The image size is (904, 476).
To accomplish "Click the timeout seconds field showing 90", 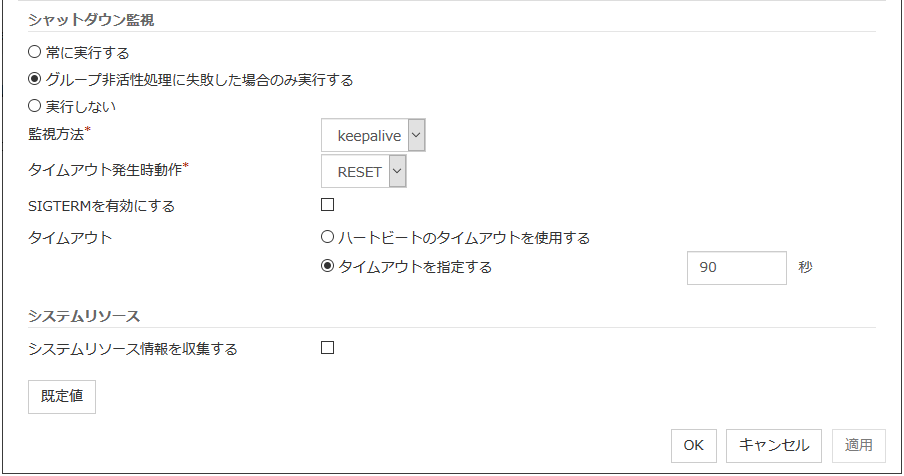I will pyautogui.click(x=737, y=268).
